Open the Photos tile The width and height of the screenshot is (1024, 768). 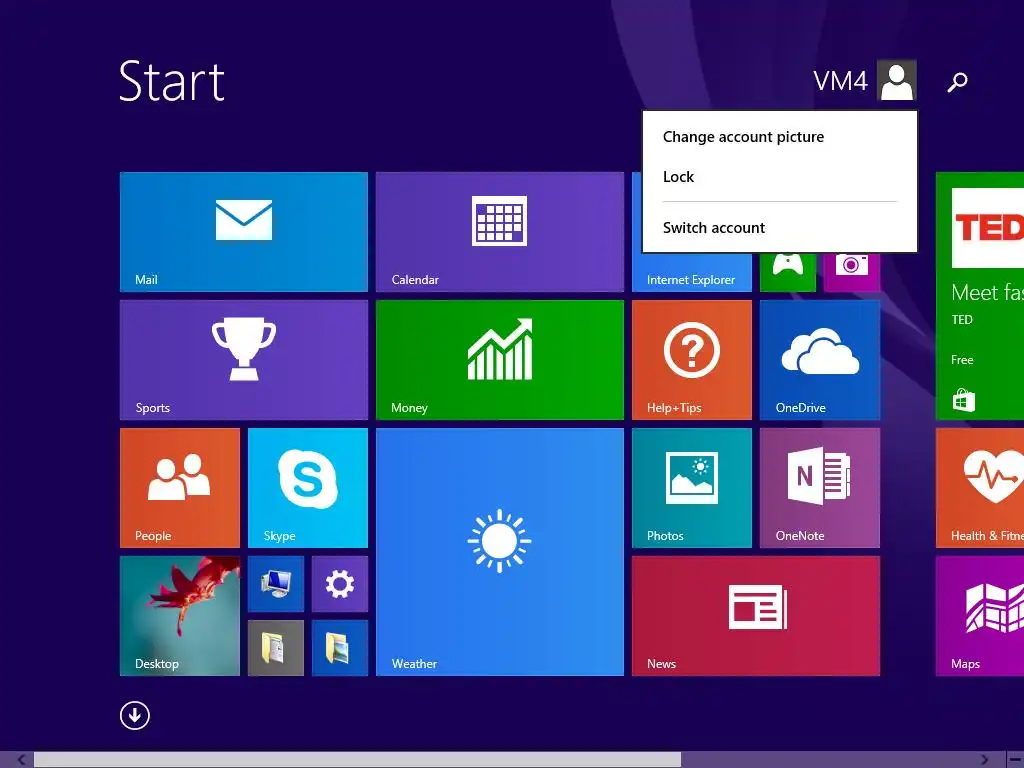(692, 488)
